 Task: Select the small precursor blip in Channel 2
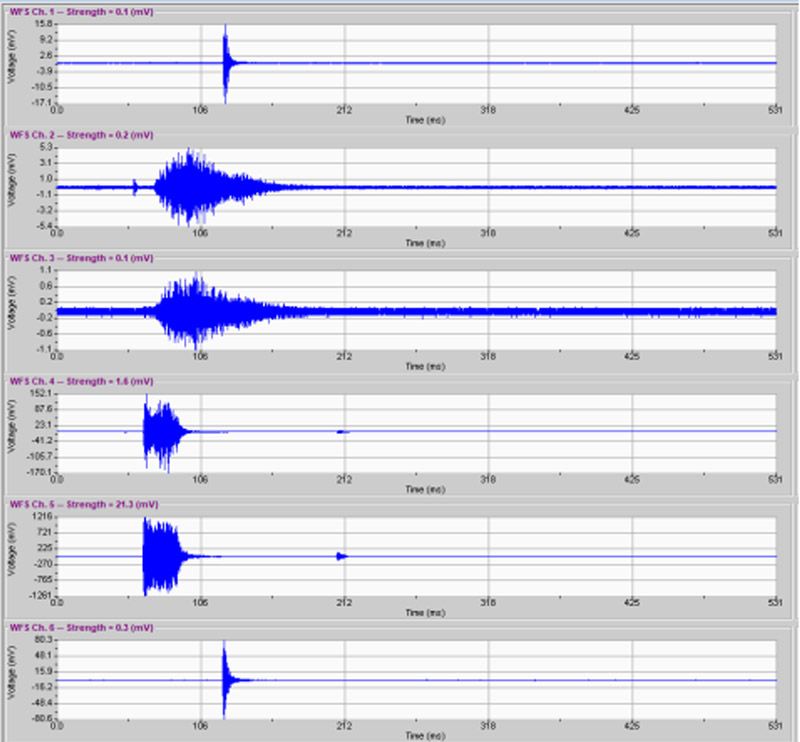(135, 186)
